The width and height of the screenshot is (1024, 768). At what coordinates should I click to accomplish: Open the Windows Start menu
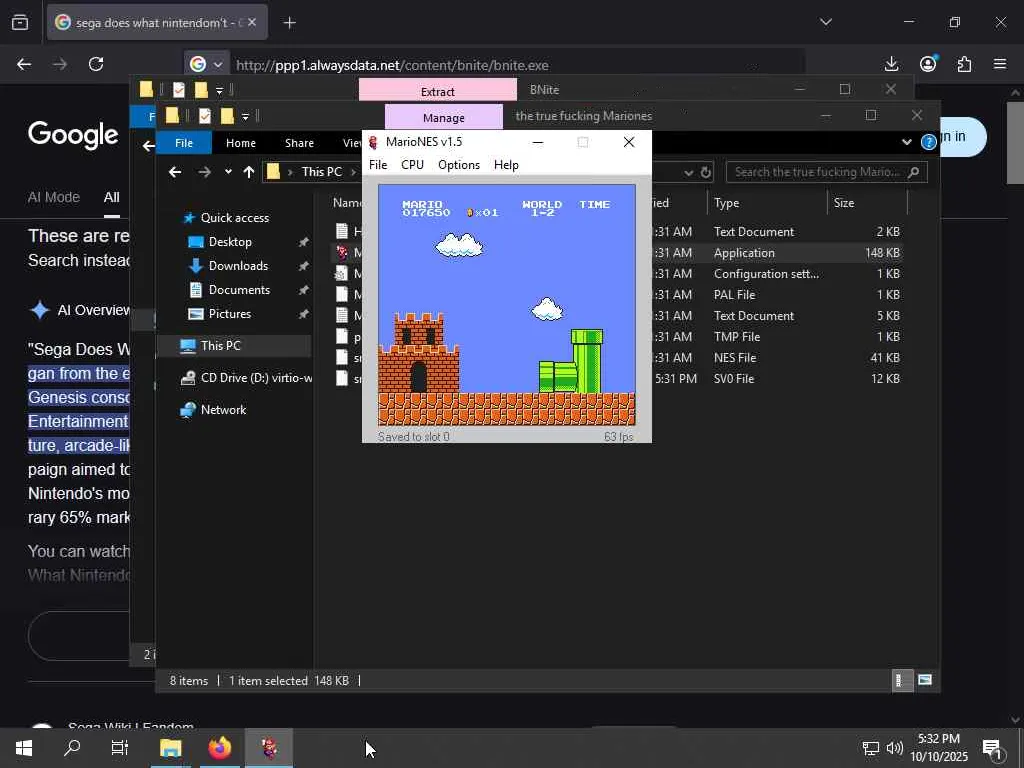point(24,748)
